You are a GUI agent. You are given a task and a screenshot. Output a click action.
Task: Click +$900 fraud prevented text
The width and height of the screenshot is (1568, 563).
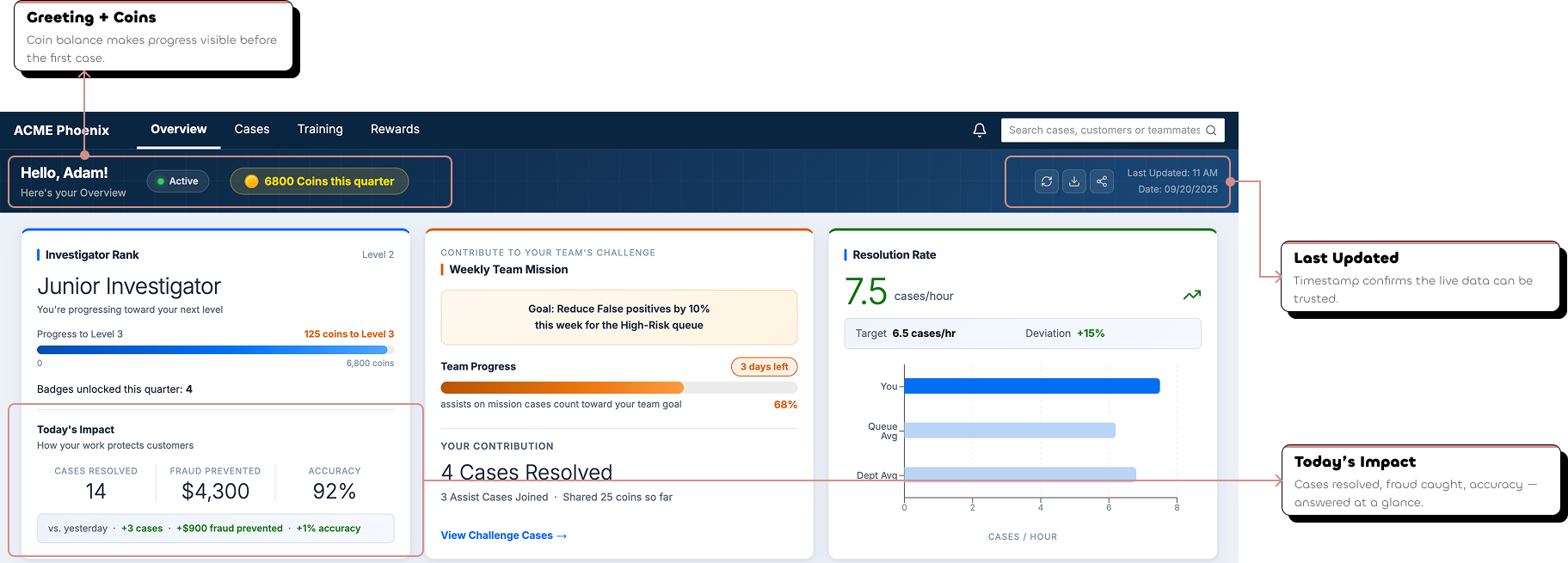tap(230, 529)
